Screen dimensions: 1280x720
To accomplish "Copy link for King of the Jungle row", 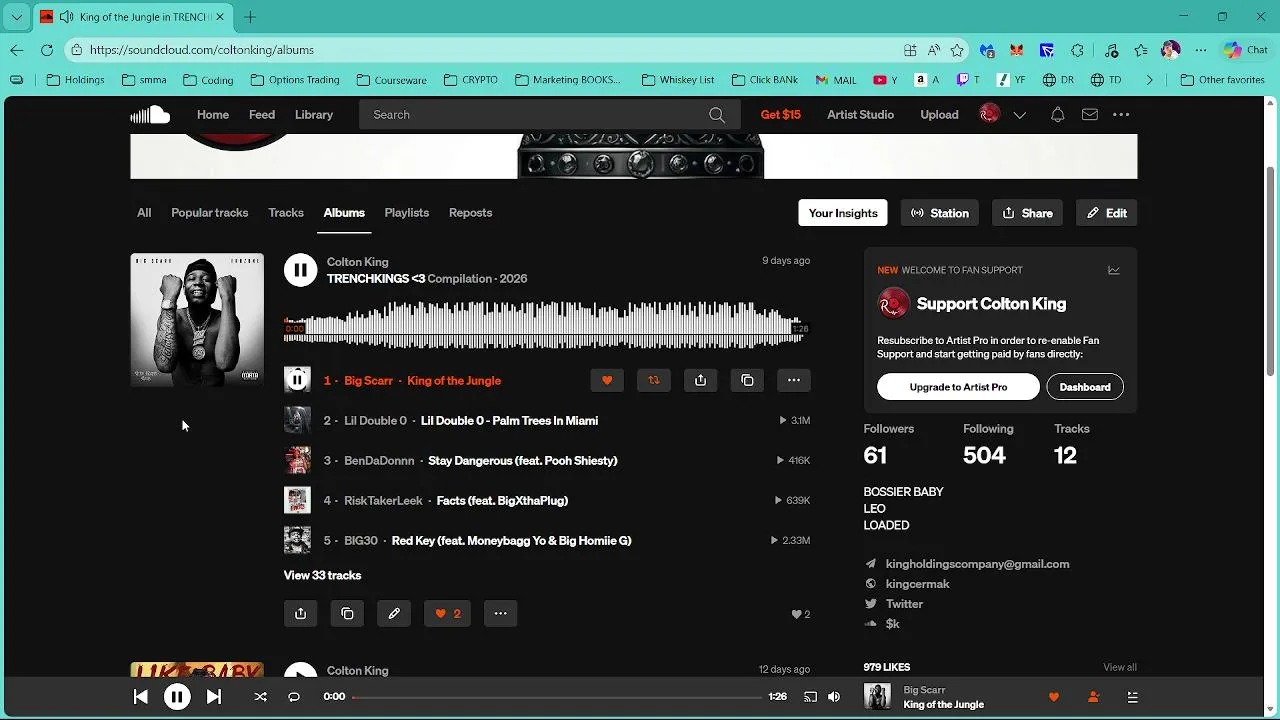I will pos(747,380).
